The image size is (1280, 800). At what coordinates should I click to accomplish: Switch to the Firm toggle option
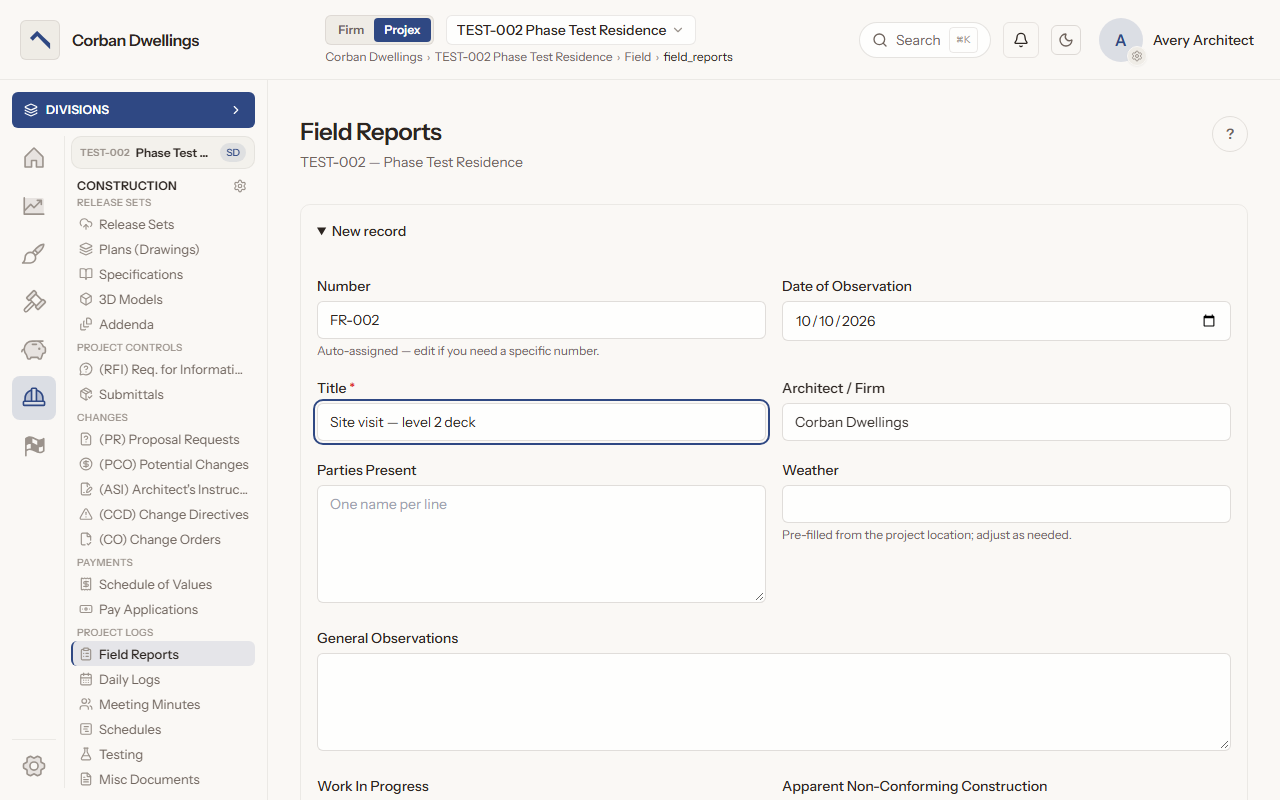[x=351, y=30]
